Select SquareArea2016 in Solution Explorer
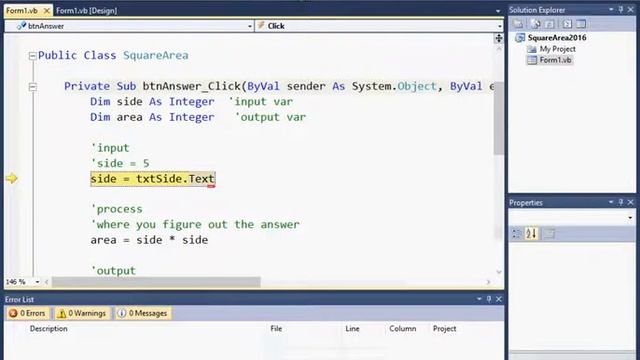 coord(557,38)
